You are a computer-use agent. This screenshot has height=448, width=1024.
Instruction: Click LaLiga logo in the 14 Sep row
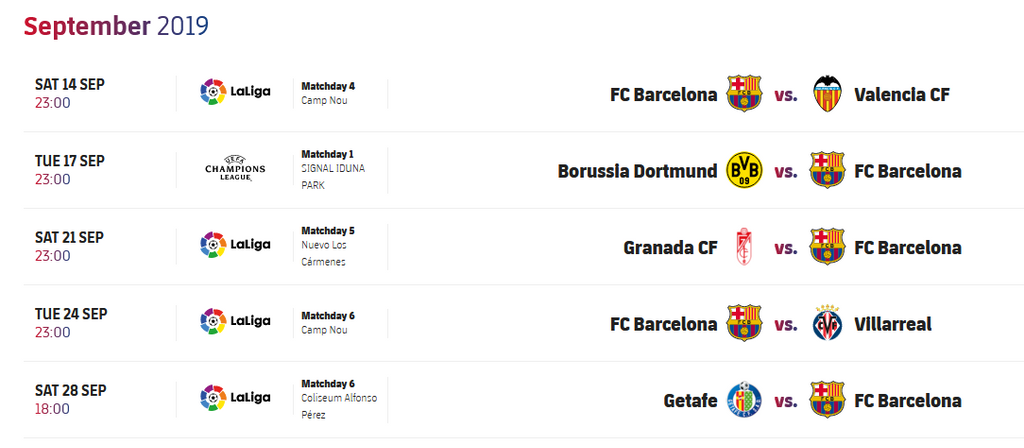tap(235, 92)
